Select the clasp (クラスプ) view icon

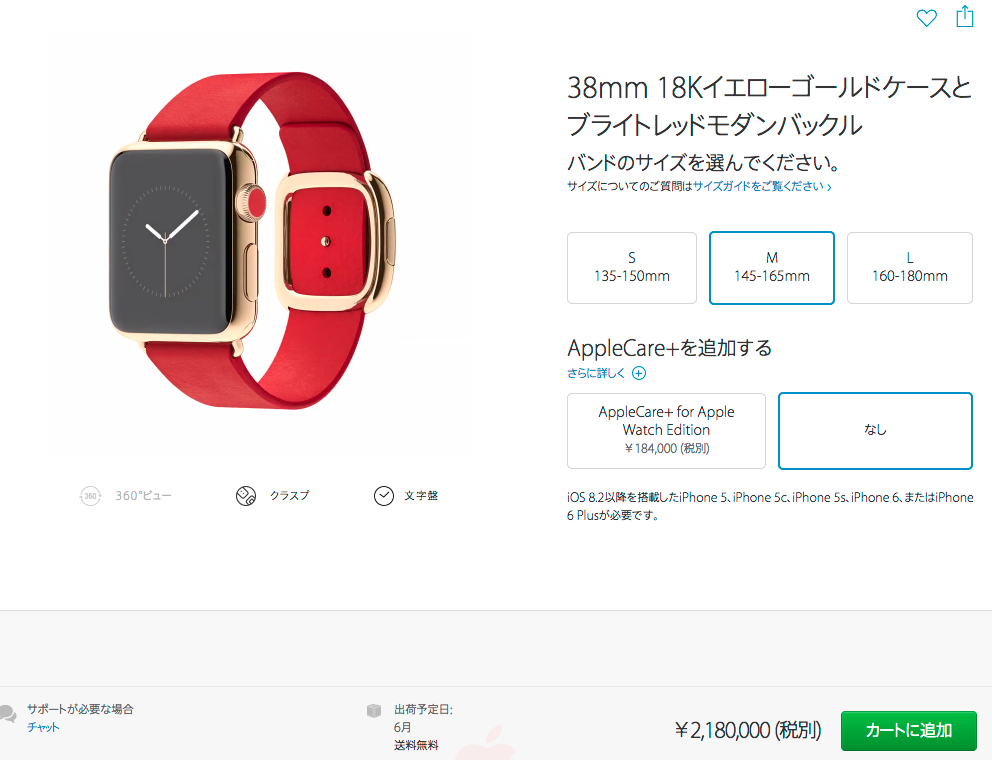(x=245, y=496)
